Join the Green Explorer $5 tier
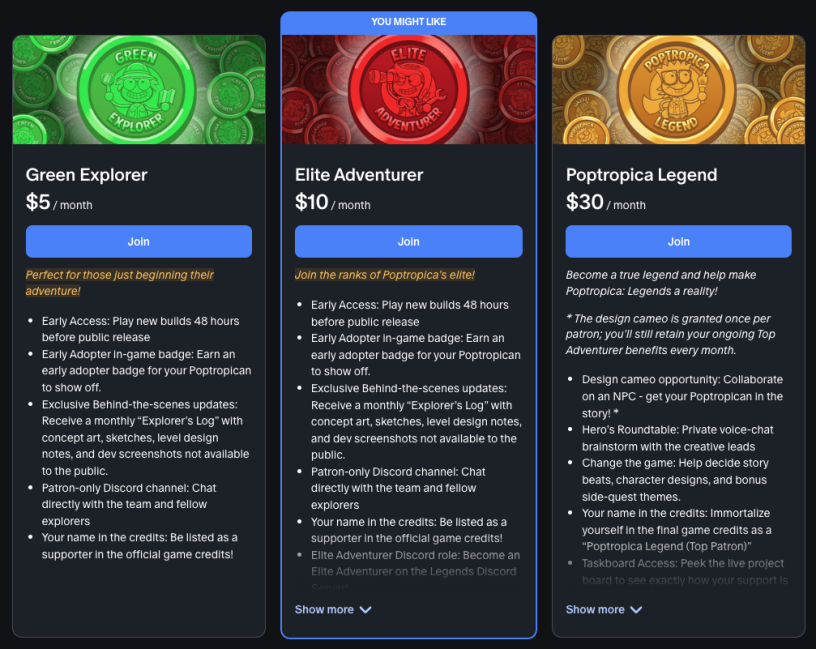Viewport: 816px width, 649px height. tap(138, 242)
